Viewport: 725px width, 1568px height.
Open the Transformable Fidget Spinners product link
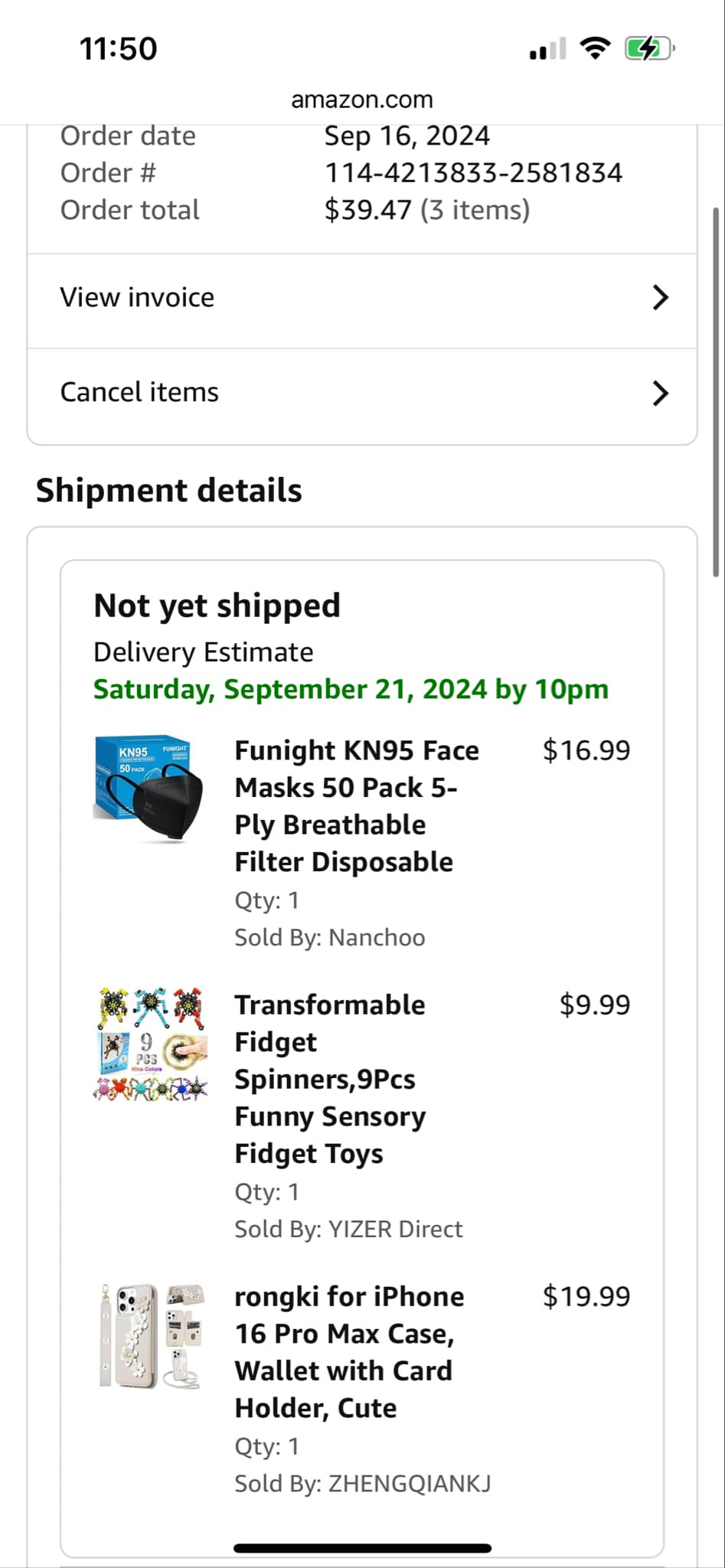click(330, 1079)
